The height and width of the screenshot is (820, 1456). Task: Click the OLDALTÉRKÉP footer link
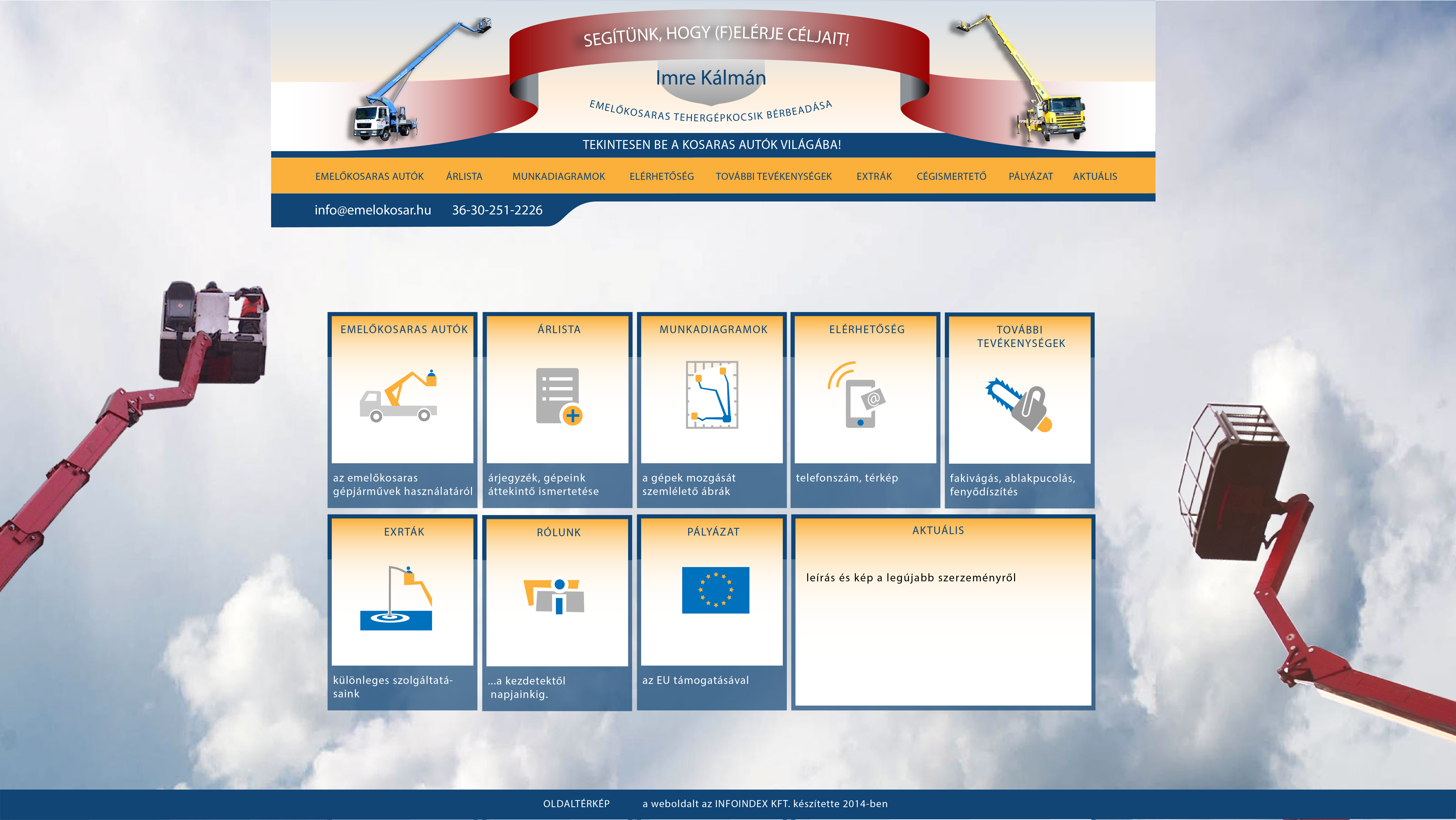(576, 804)
